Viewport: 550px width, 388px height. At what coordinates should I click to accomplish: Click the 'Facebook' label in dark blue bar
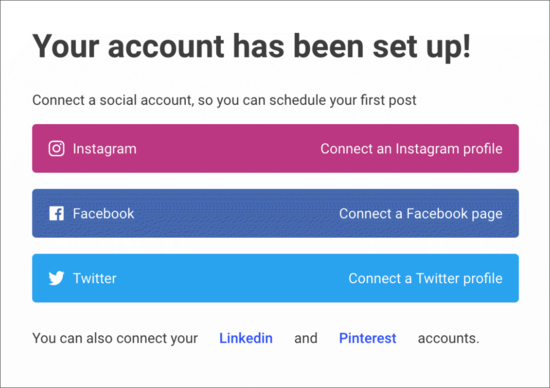(103, 214)
